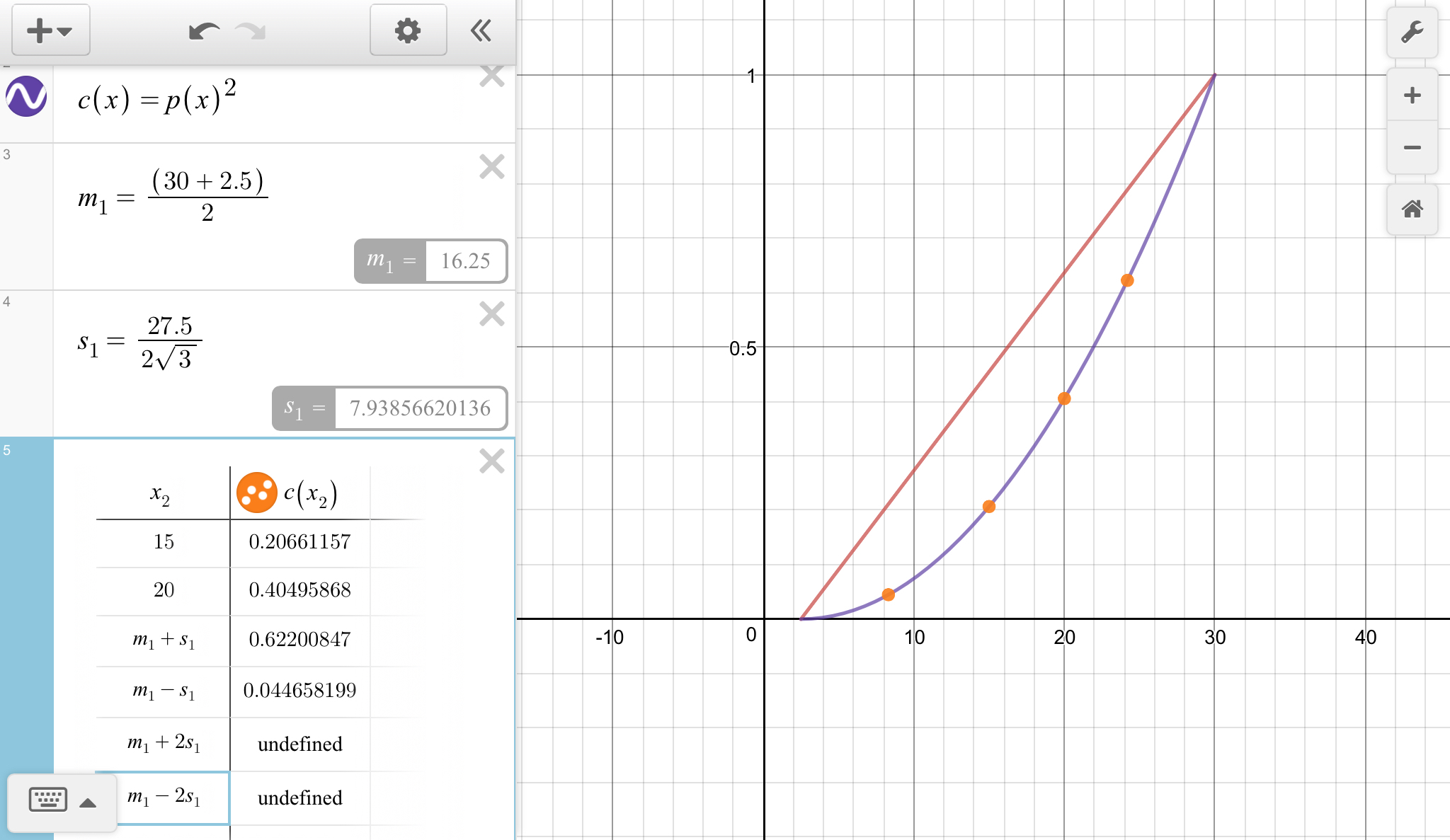Delete the s1 expression

click(x=491, y=314)
